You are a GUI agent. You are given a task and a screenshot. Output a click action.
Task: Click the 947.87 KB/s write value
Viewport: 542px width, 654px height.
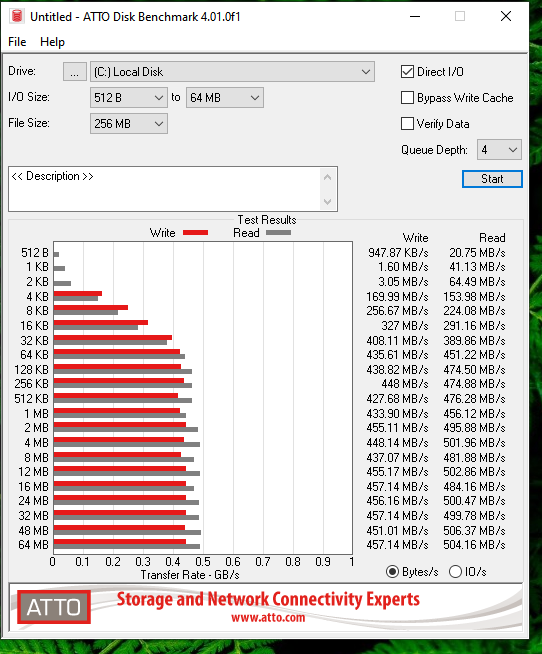[398, 253]
